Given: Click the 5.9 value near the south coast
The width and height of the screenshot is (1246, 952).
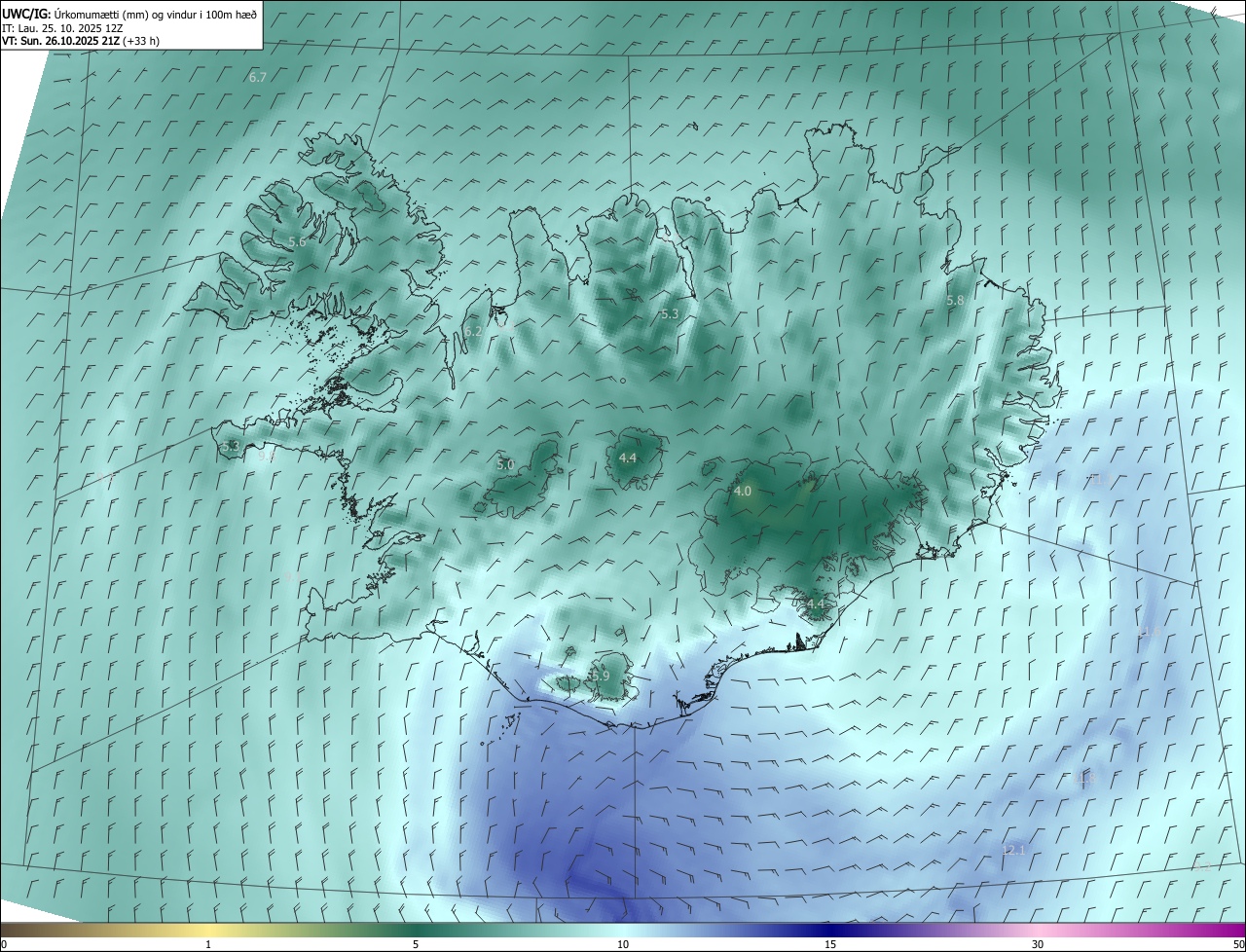Looking at the screenshot, I should [x=600, y=676].
